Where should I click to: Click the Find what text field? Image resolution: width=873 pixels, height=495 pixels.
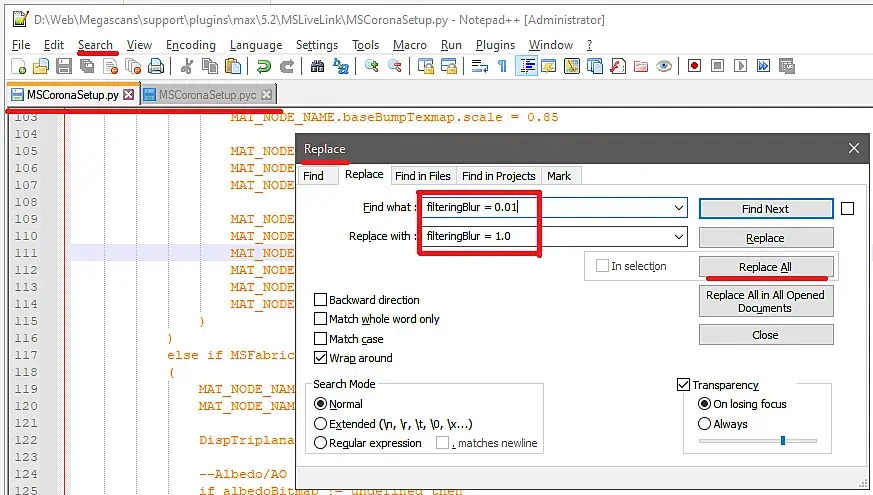click(x=554, y=208)
